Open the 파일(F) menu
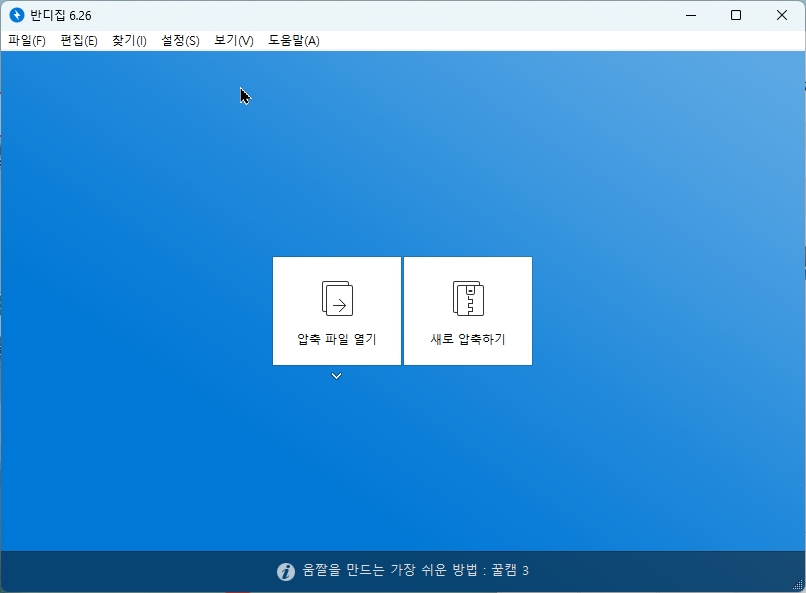Image resolution: width=806 pixels, height=593 pixels. click(x=27, y=41)
